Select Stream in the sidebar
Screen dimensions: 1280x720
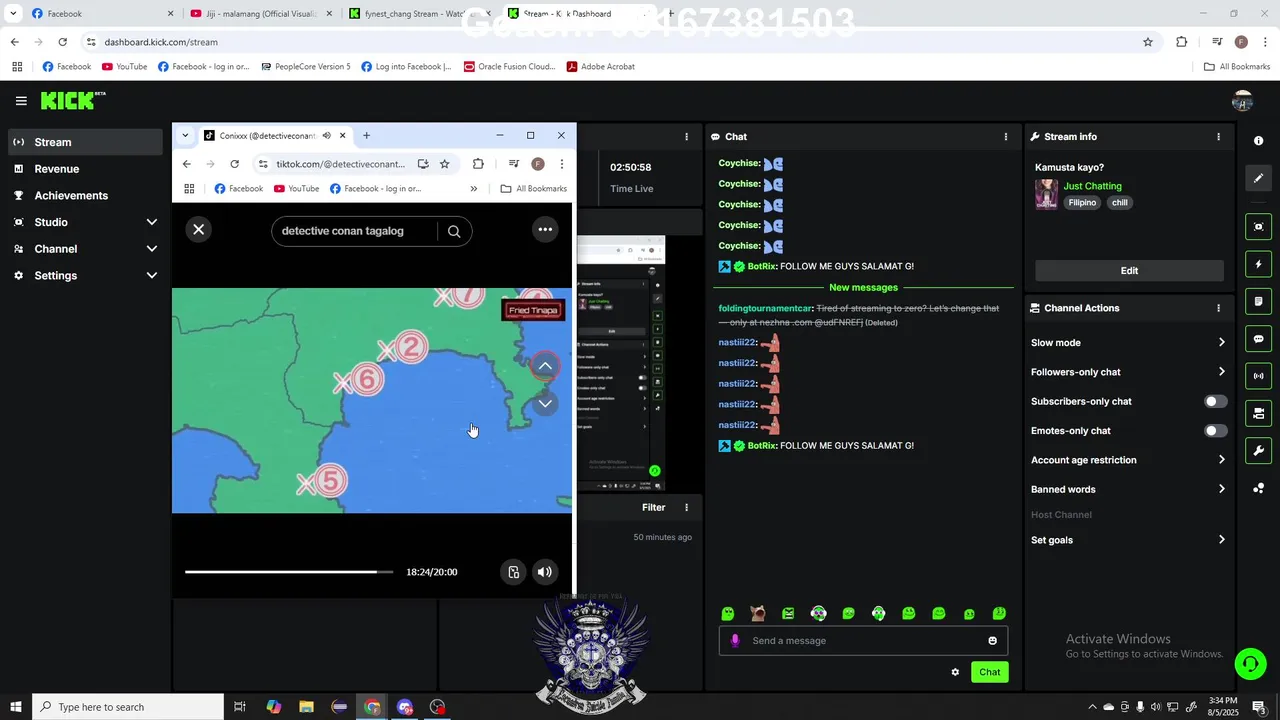[x=85, y=142]
